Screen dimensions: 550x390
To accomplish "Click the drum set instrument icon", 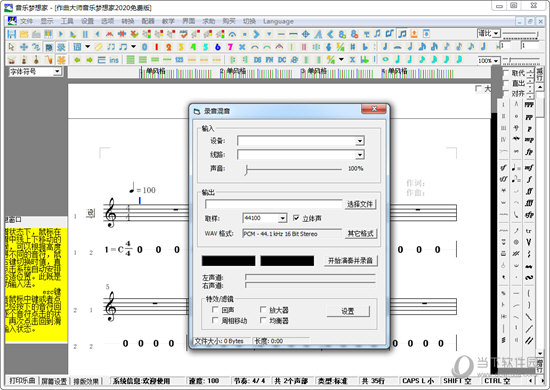I will [x=12, y=60].
